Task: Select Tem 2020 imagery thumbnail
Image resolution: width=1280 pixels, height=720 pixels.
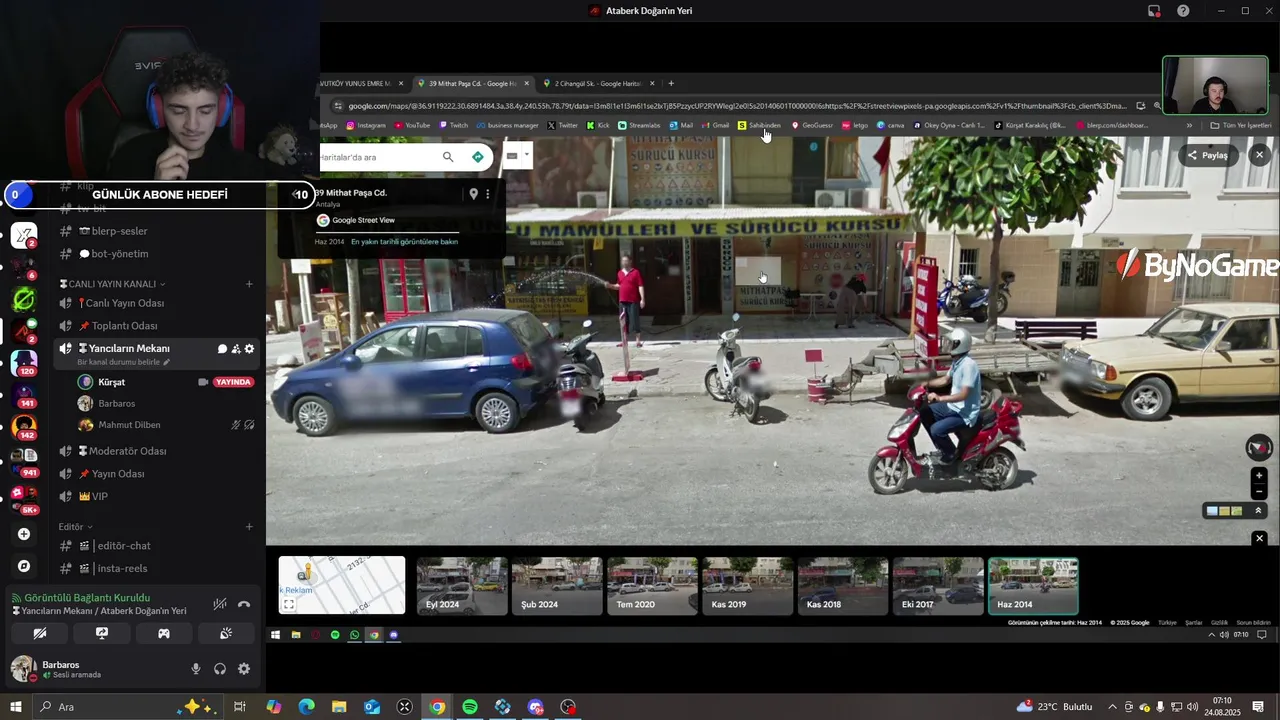Action: [652, 586]
